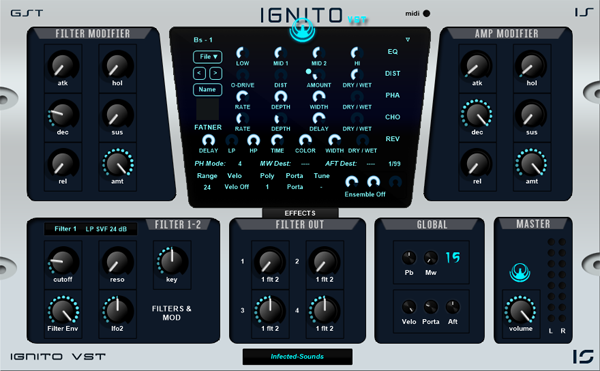The image size is (600, 371).
Task: Click the black square preset image box
Action: 207,109
